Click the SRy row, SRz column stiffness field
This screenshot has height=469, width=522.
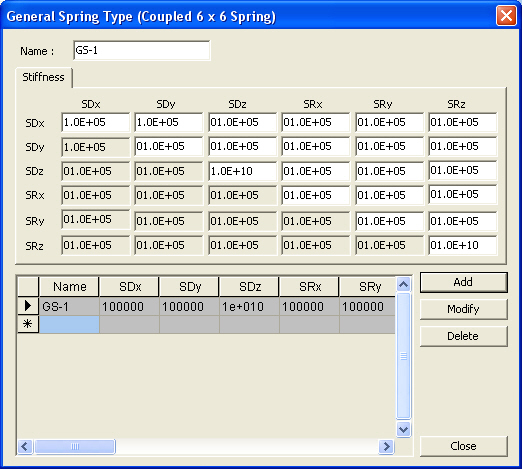(463, 221)
